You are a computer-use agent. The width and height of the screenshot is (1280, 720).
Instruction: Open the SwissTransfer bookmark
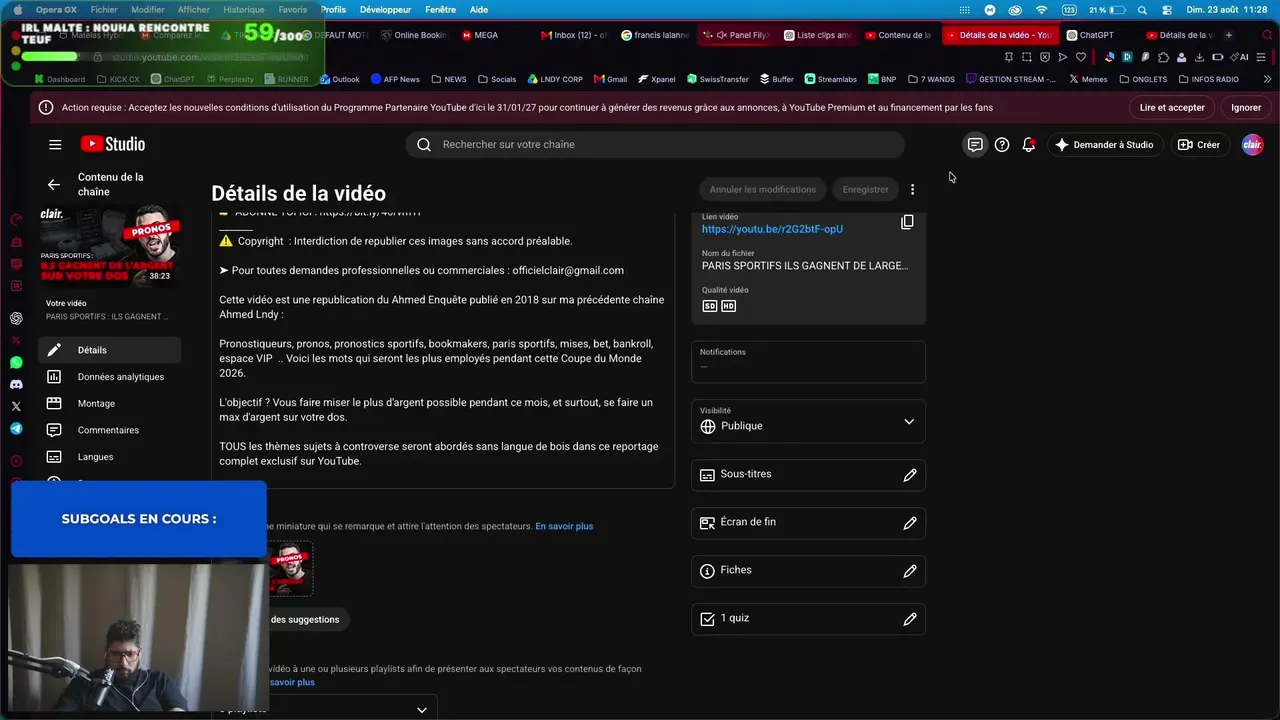[718, 79]
